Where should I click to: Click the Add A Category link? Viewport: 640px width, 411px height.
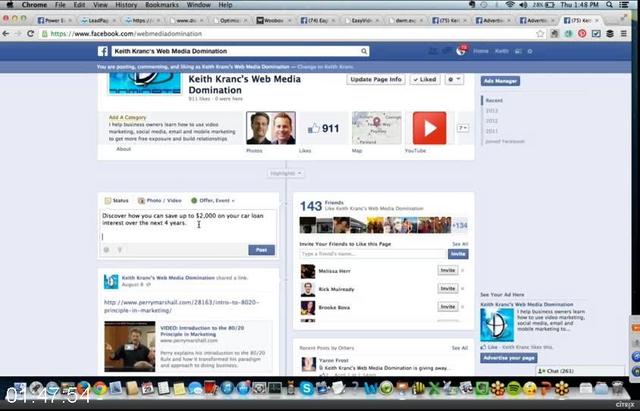(127, 117)
